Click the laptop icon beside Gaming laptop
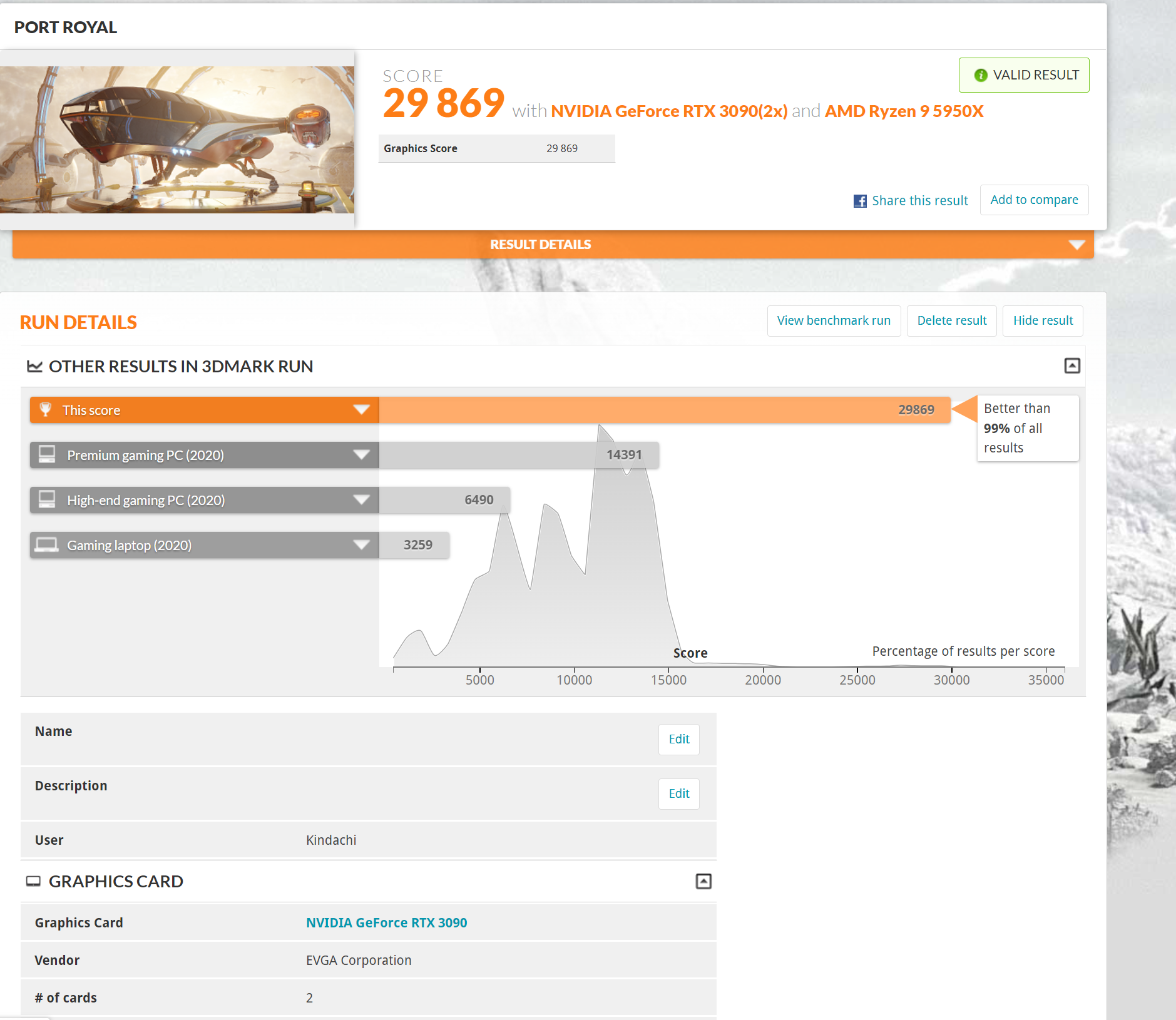Screen dimensions: 1176x1020 point(46,544)
